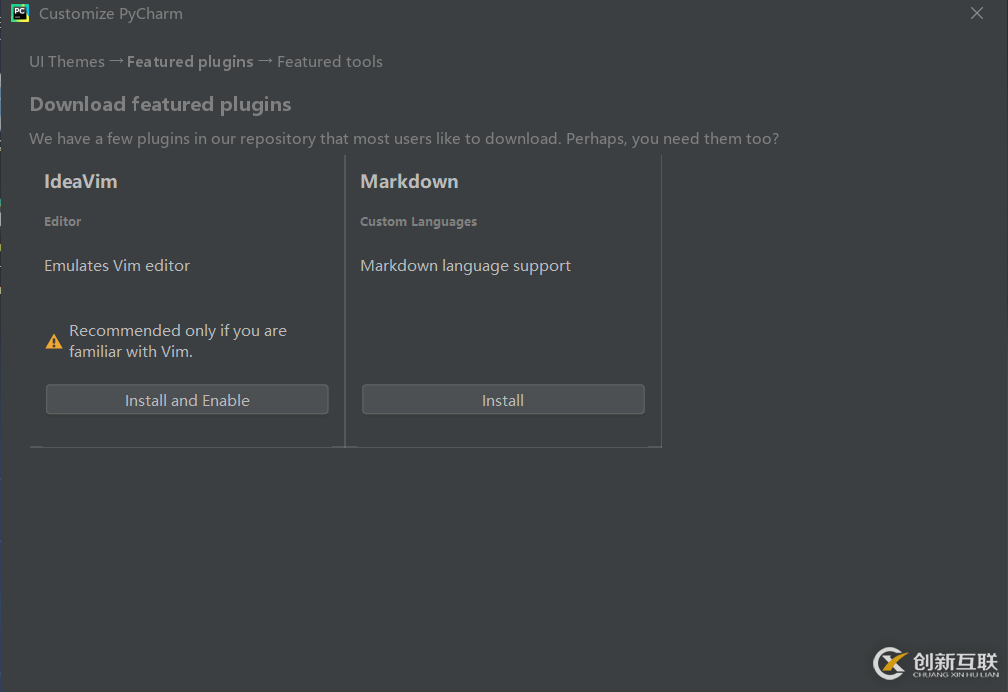
Task: Click the Editor category label under IdeaVim
Action: pos(63,221)
